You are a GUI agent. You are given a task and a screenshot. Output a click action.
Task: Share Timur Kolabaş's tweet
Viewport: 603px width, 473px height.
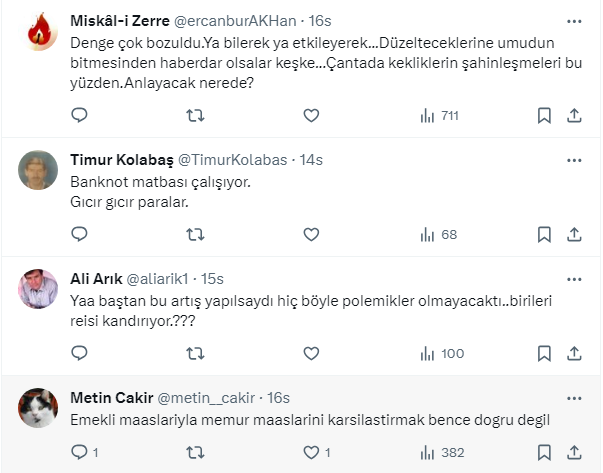click(x=574, y=235)
